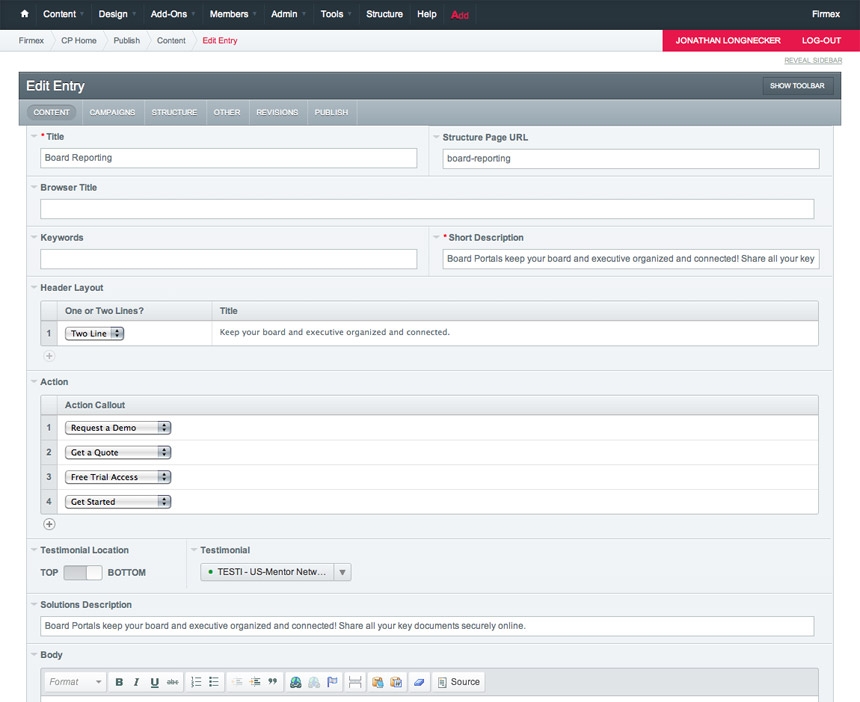The height and width of the screenshot is (702, 860).
Task: Open the Format dropdown in Body editor
Action: pyautogui.click(x=75, y=682)
